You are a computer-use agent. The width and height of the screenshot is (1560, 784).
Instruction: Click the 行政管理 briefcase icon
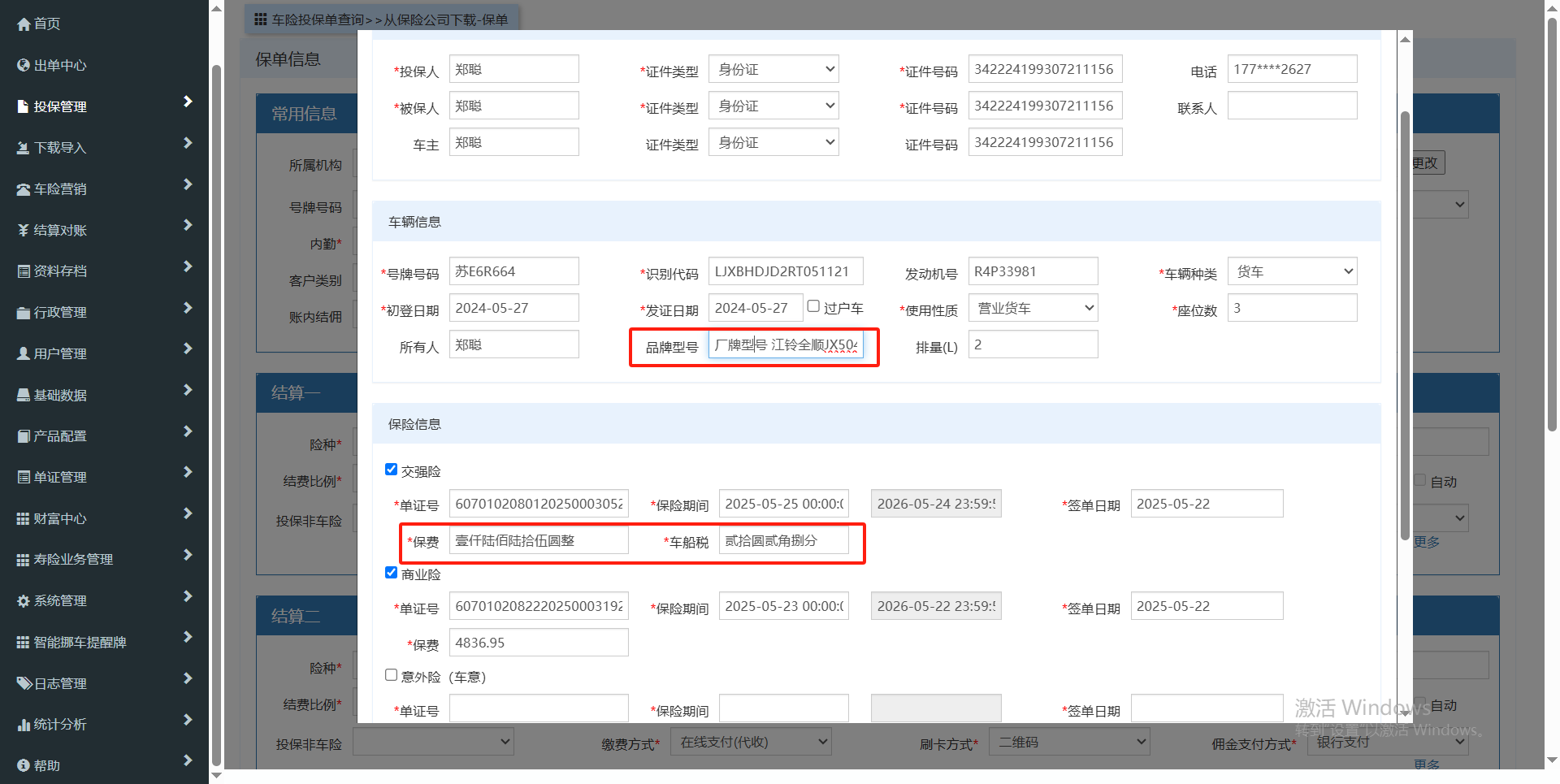pos(24,313)
